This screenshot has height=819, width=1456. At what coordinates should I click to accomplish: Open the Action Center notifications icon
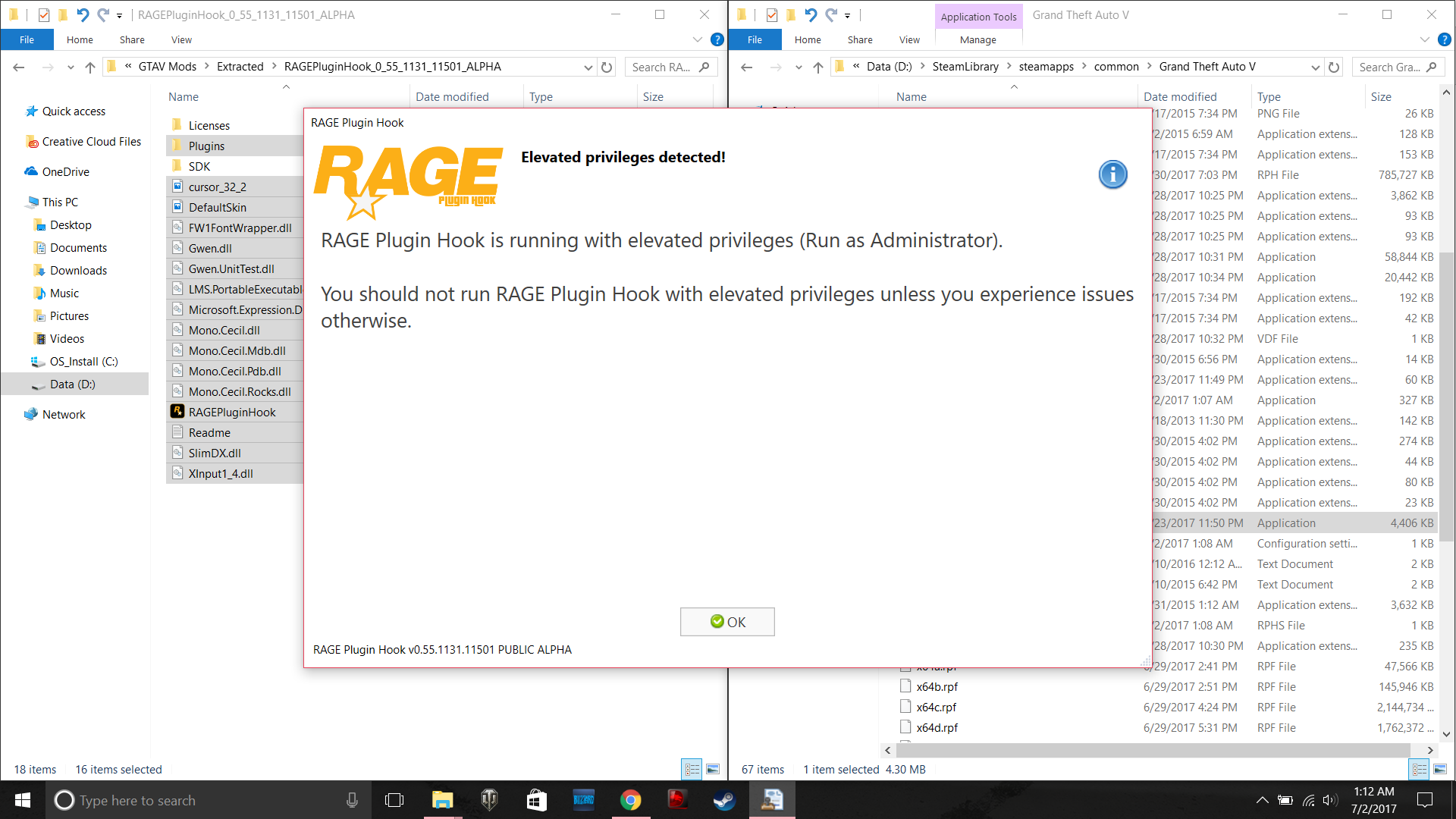[x=1425, y=800]
